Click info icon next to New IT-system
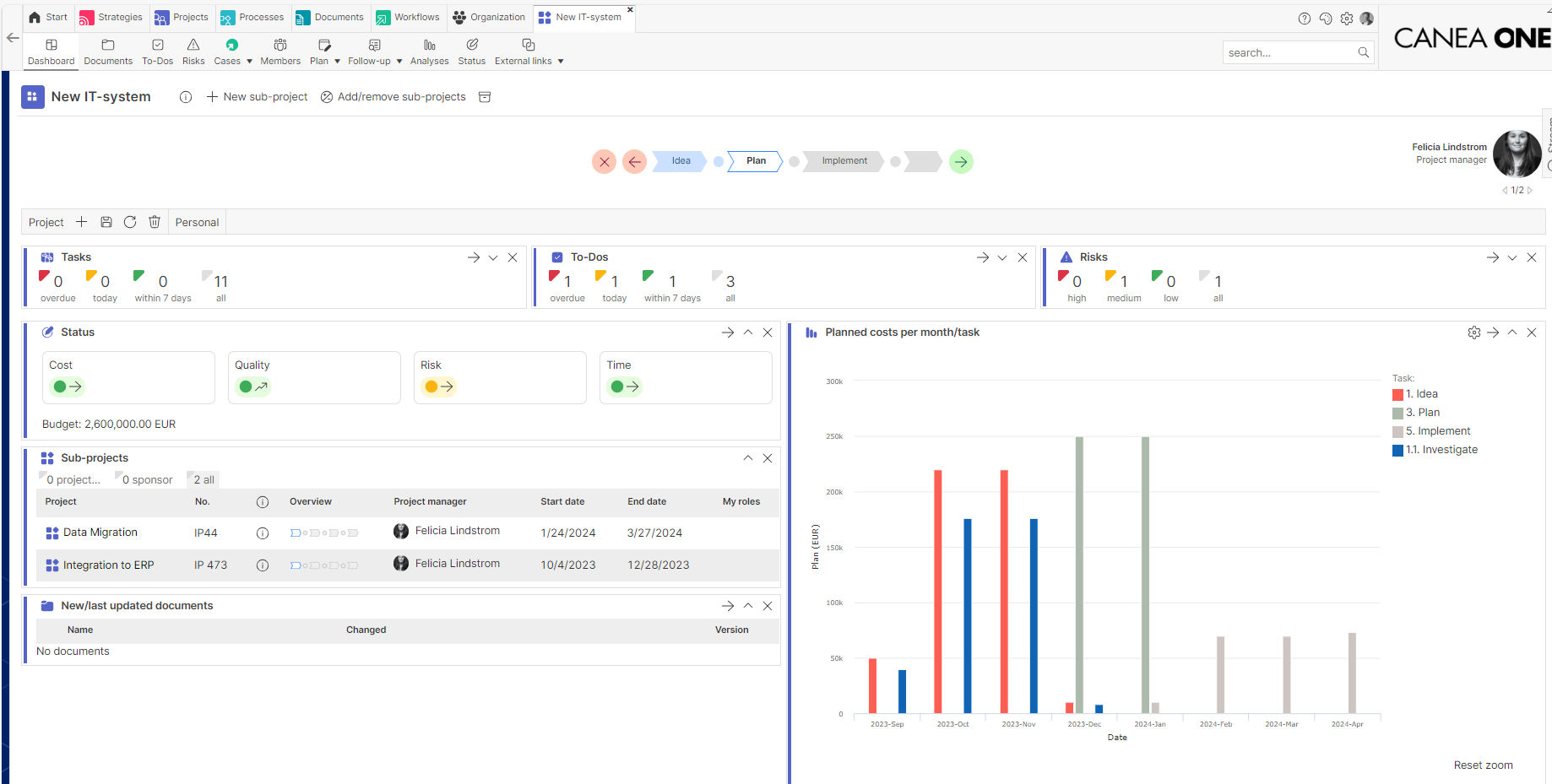Screen dimensions: 1552x784 [186, 97]
